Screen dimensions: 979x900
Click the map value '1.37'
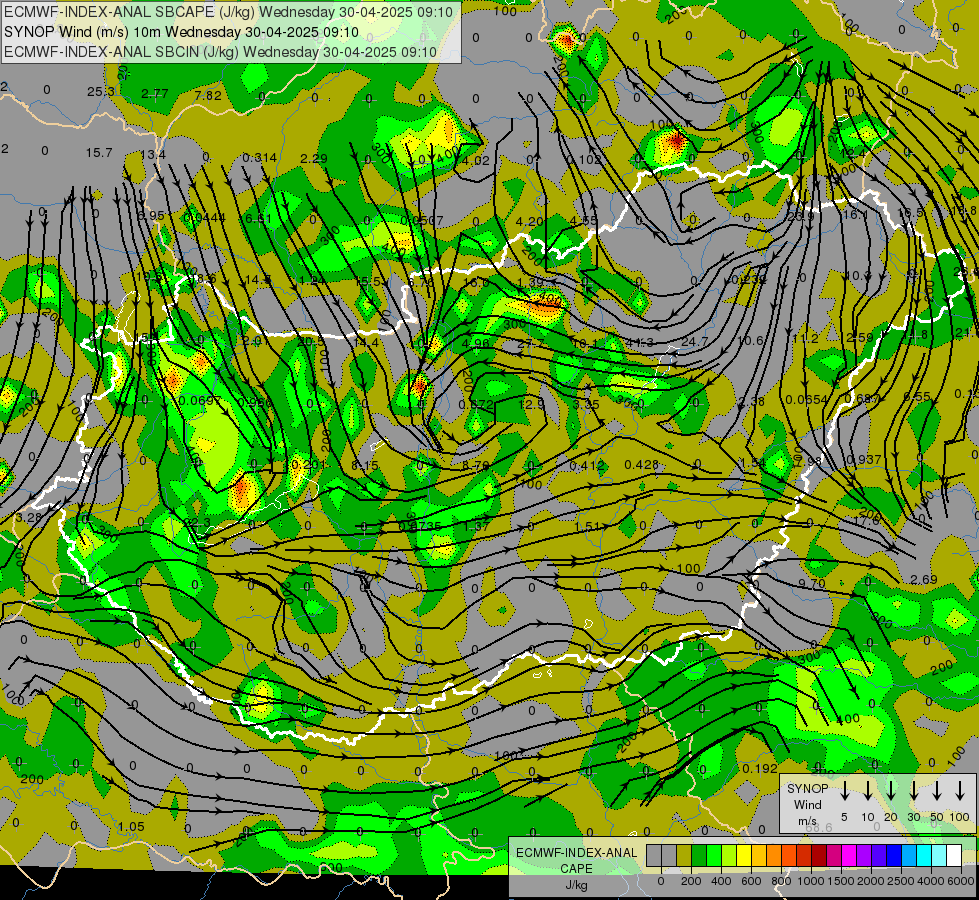[477, 527]
